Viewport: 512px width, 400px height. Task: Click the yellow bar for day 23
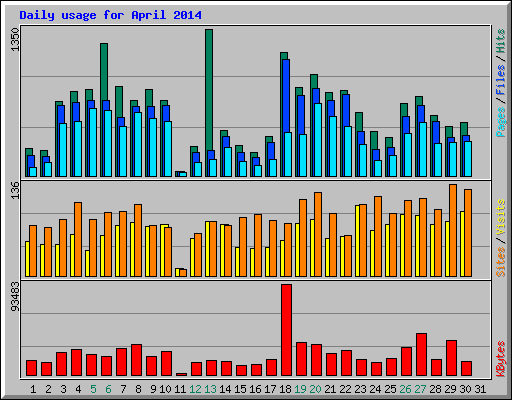357,241
